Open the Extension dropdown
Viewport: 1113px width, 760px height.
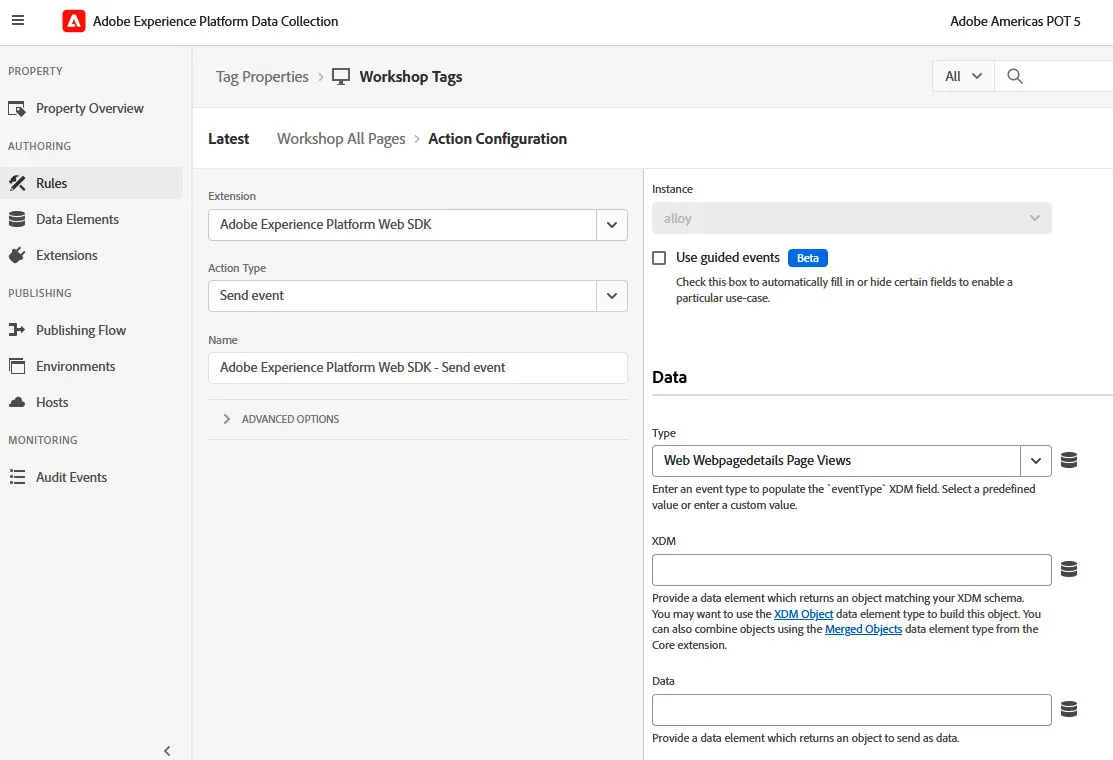[612, 225]
